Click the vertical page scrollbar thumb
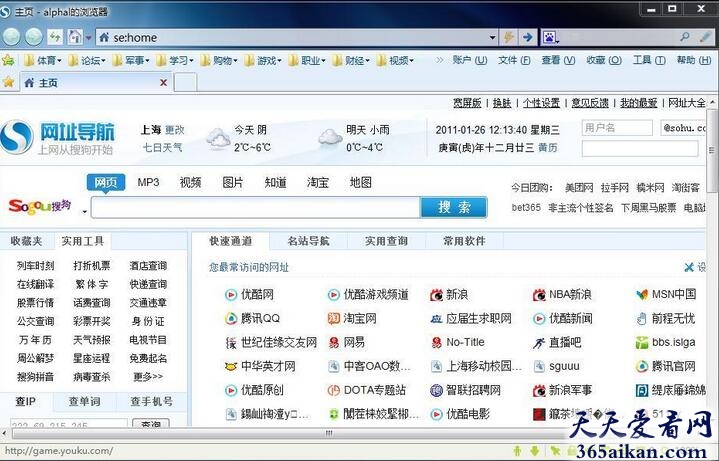719x461 pixels. (712, 150)
